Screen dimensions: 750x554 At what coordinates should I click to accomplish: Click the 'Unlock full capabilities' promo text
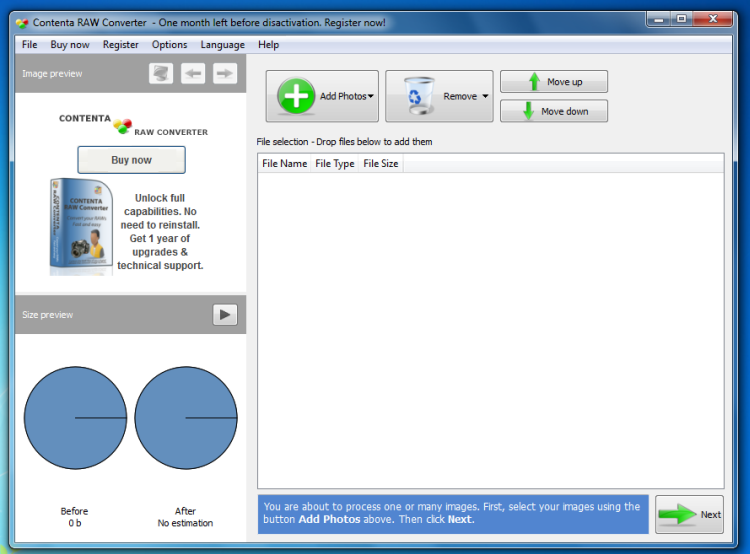click(160, 232)
